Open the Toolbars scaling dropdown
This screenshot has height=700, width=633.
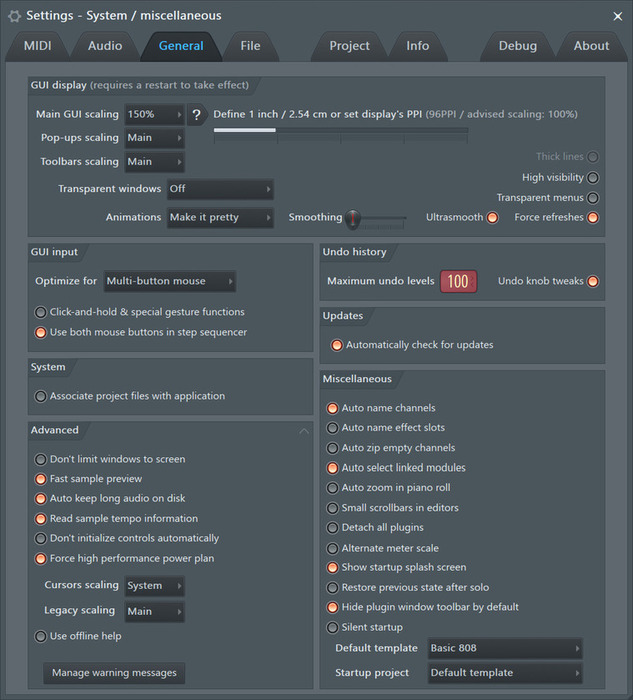(x=154, y=162)
